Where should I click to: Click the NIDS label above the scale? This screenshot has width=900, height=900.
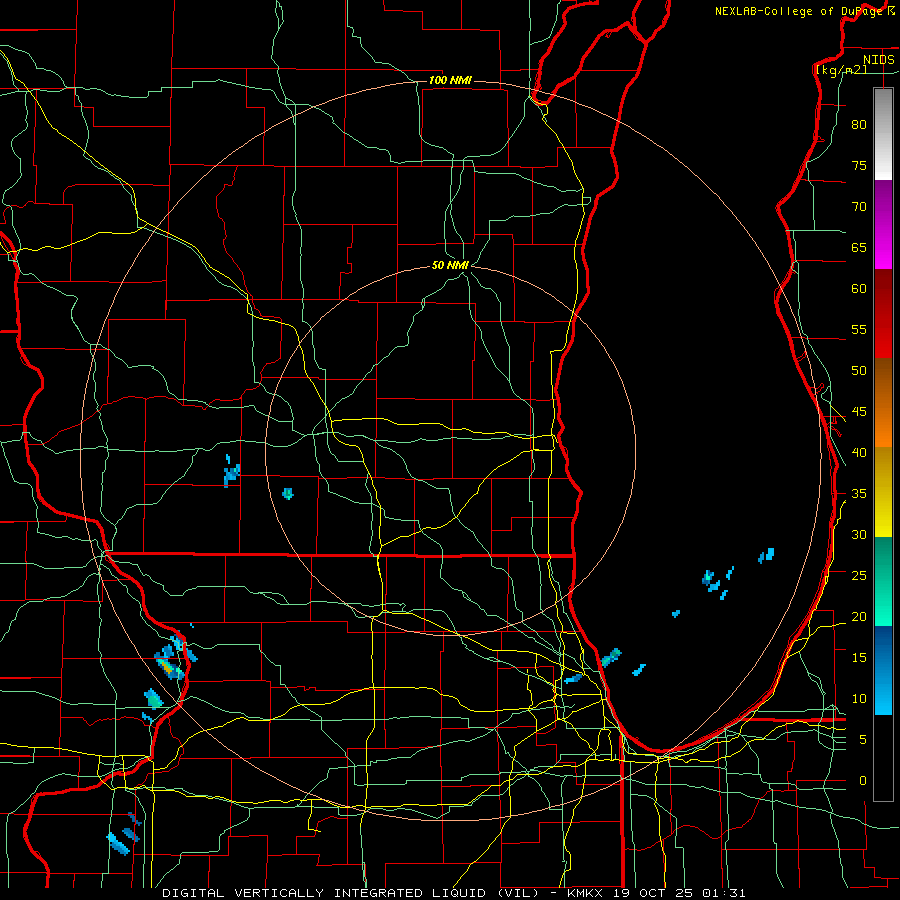coord(878,60)
